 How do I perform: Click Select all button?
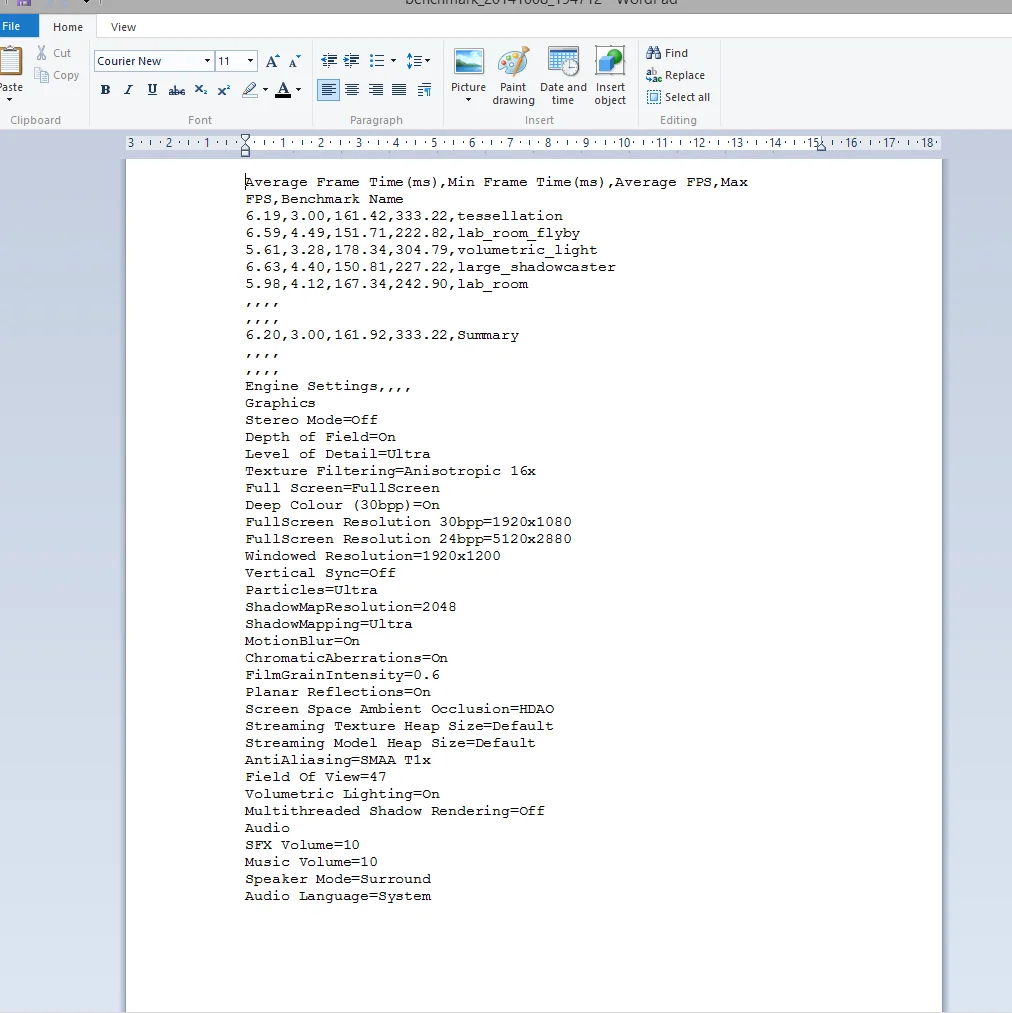[x=678, y=97]
